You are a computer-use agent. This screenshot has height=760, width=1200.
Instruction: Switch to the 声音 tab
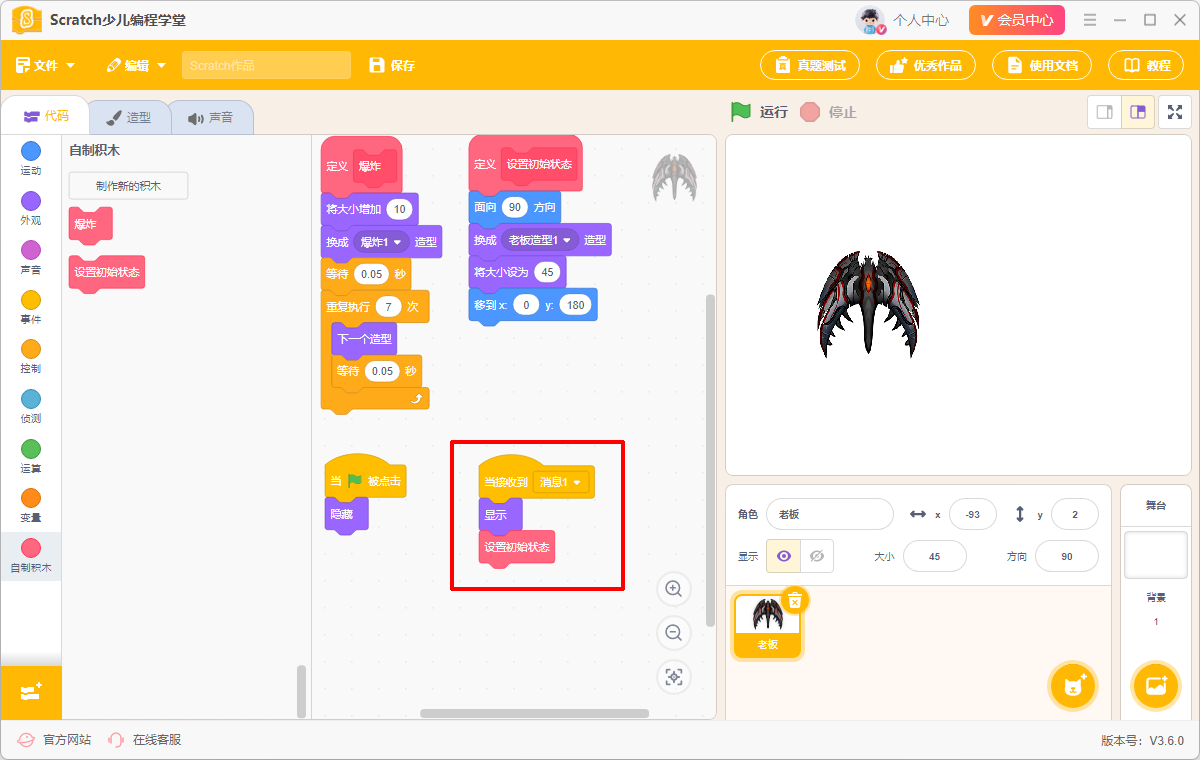[x=210, y=117]
